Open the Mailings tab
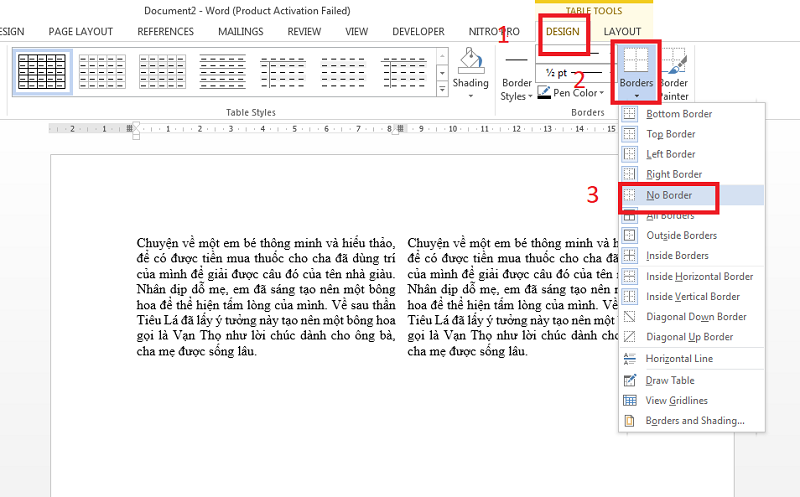800x497 pixels. pyautogui.click(x=240, y=32)
